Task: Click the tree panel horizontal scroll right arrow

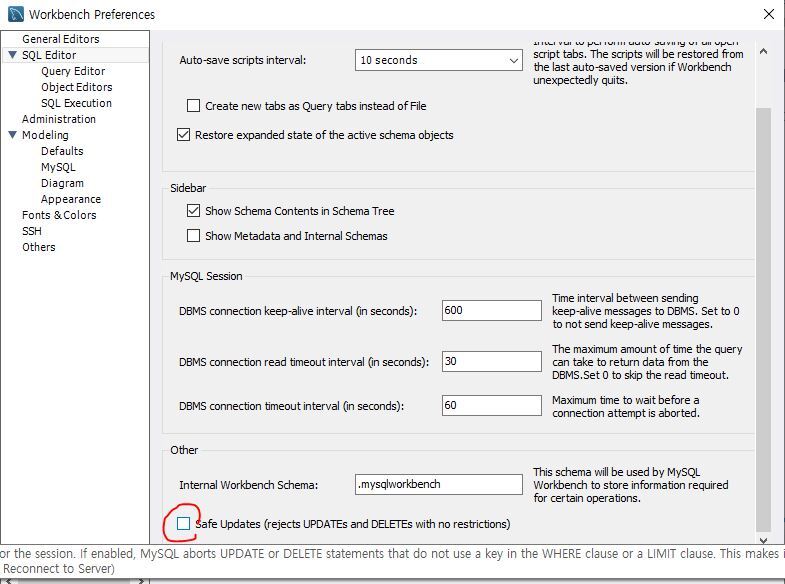Action: click(141, 581)
